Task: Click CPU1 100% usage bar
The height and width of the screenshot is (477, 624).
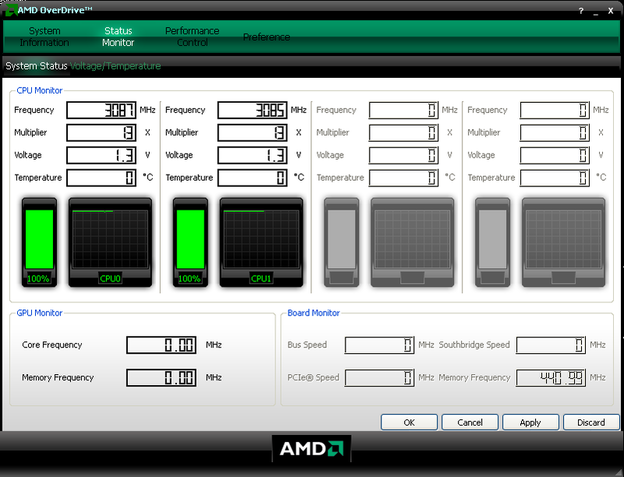Action: point(190,242)
